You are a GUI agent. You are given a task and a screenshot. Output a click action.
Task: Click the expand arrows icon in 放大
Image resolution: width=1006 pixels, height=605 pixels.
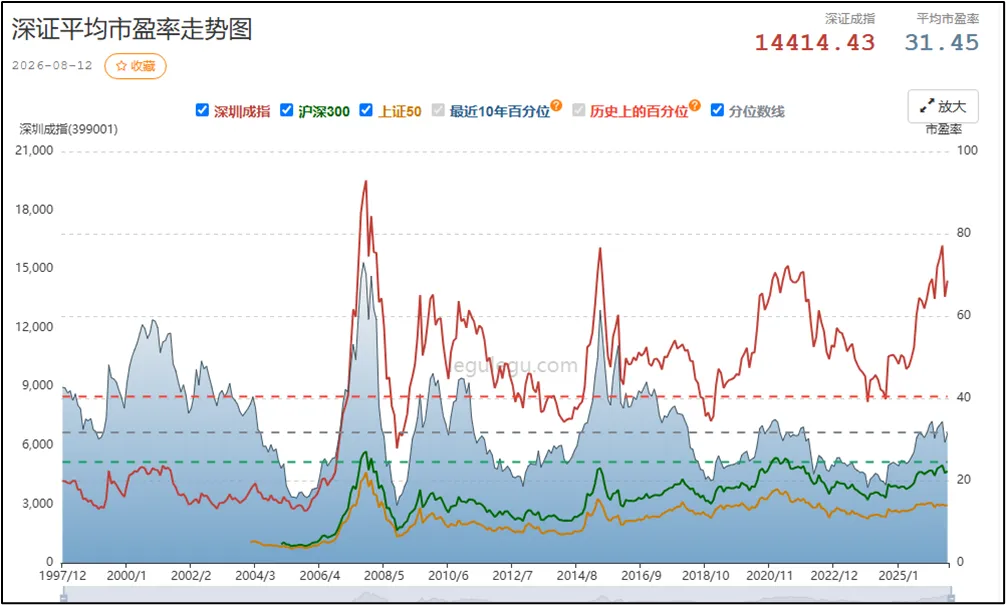click(926, 107)
